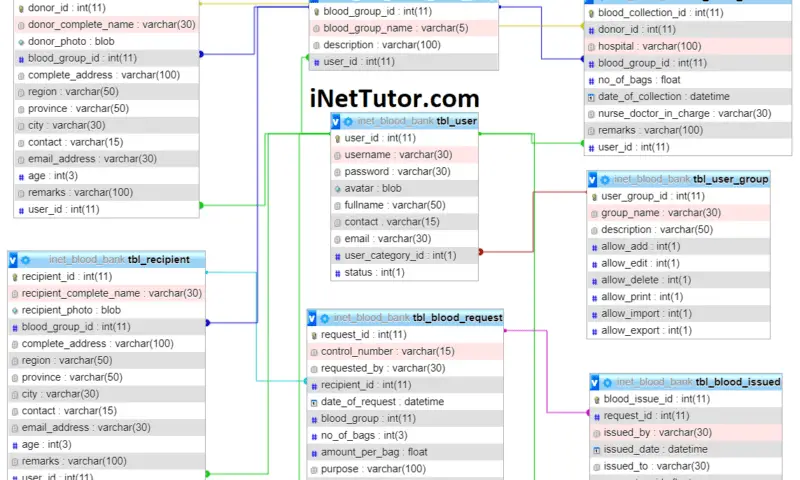Screen dimensions: 800x480
Task: Open the gear options for tbl_user_group
Action: click(x=605, y=179)
